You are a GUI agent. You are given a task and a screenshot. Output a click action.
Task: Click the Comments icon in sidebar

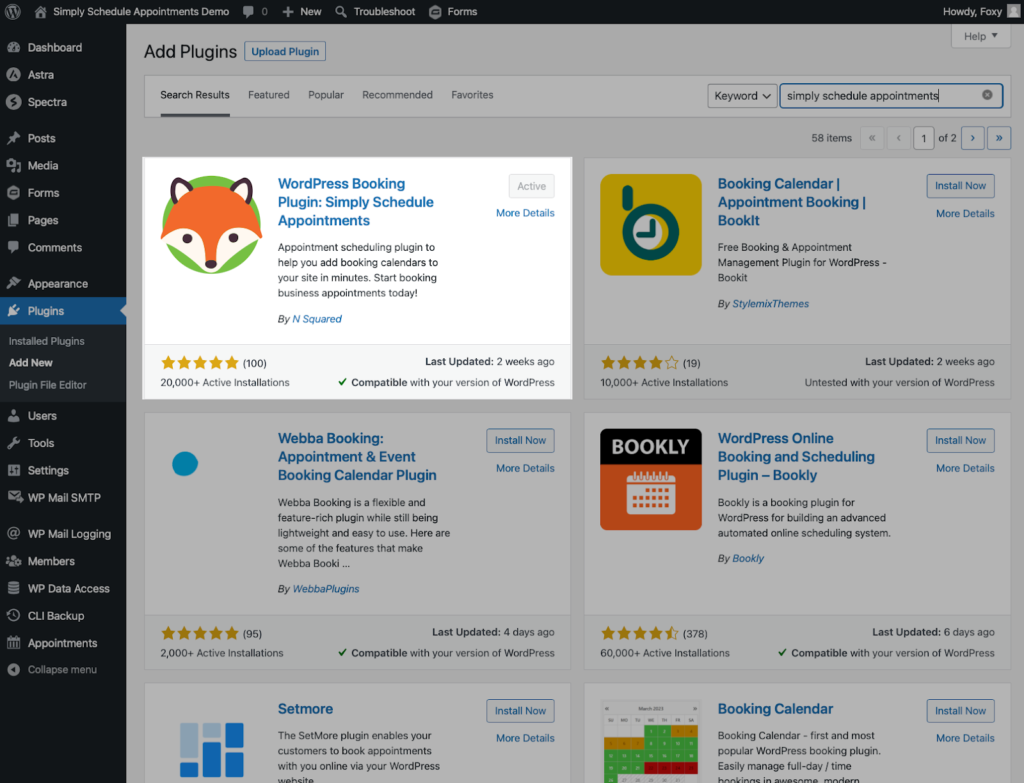tap(14, 247)
